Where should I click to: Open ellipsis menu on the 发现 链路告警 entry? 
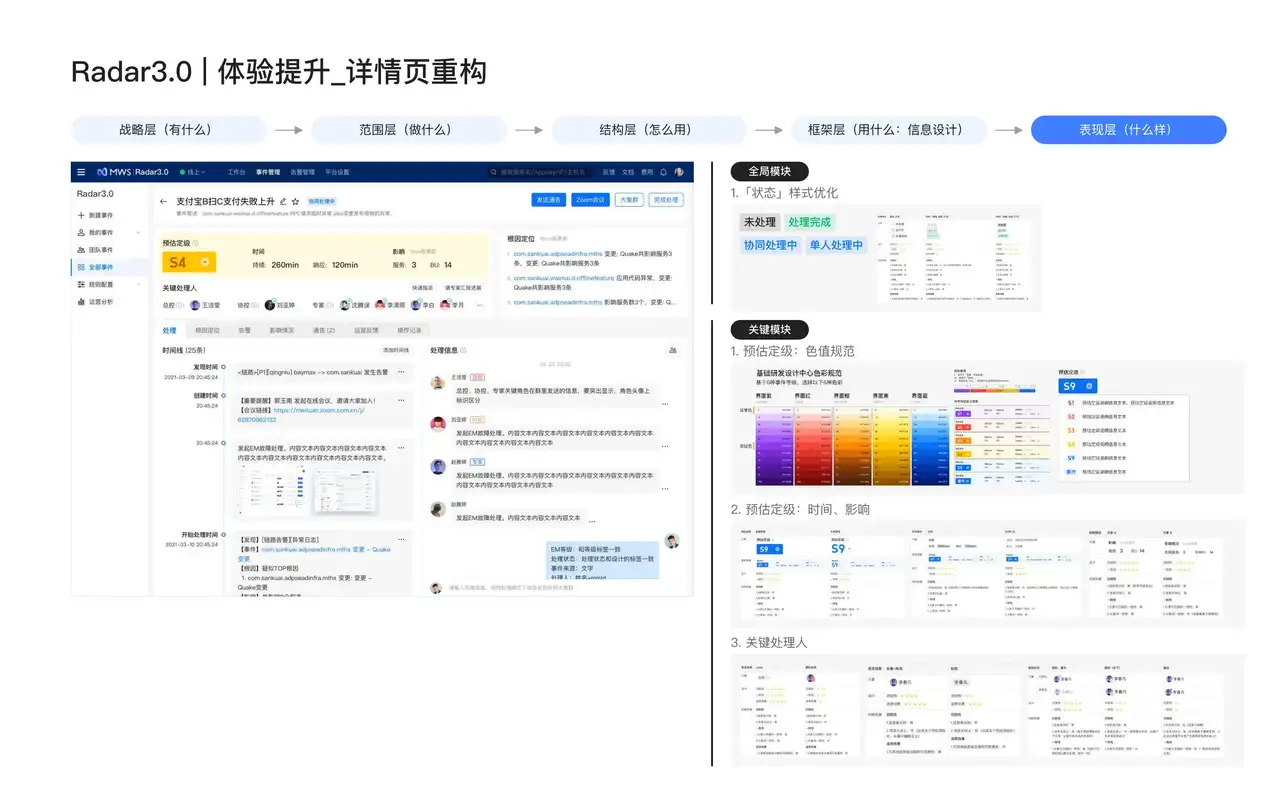coord(401,539)
